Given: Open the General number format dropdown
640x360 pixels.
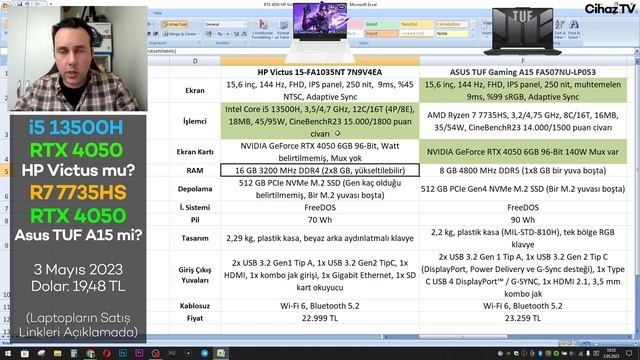Looking at the screenshot, I should pyautogui.click(x=225, y=24).
